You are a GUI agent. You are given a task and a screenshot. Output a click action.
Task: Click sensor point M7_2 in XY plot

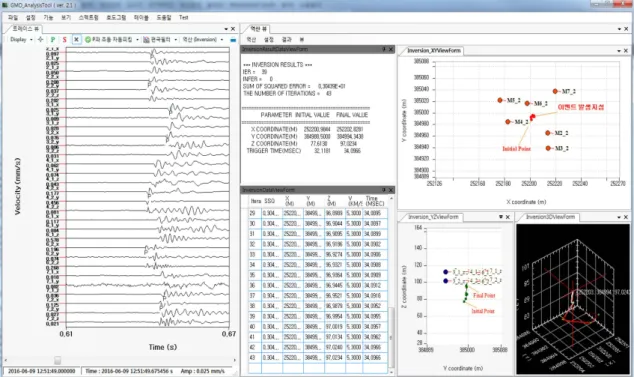(x=555, y=91)
